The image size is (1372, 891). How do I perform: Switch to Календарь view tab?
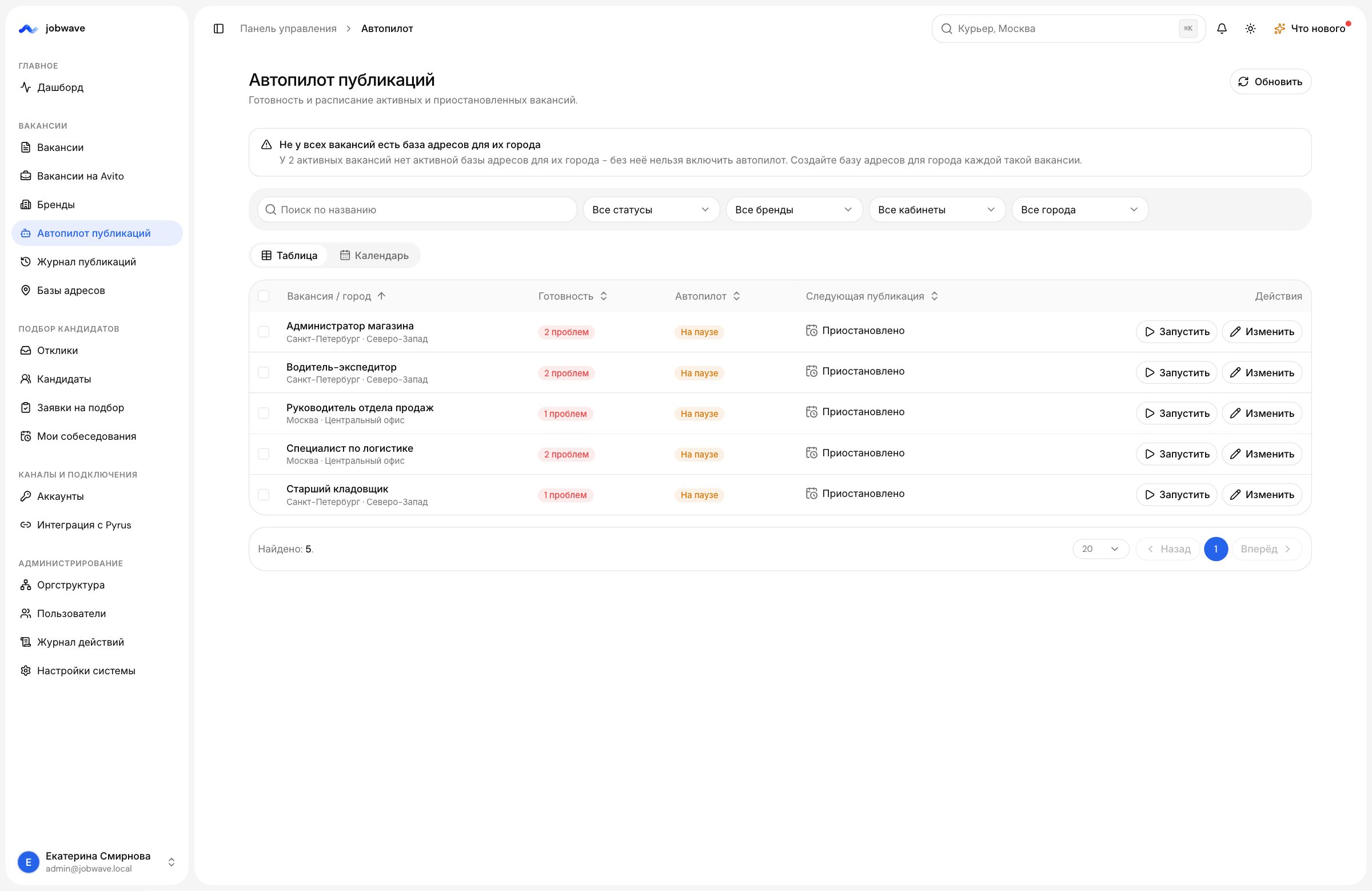click(x=374, y=256)
